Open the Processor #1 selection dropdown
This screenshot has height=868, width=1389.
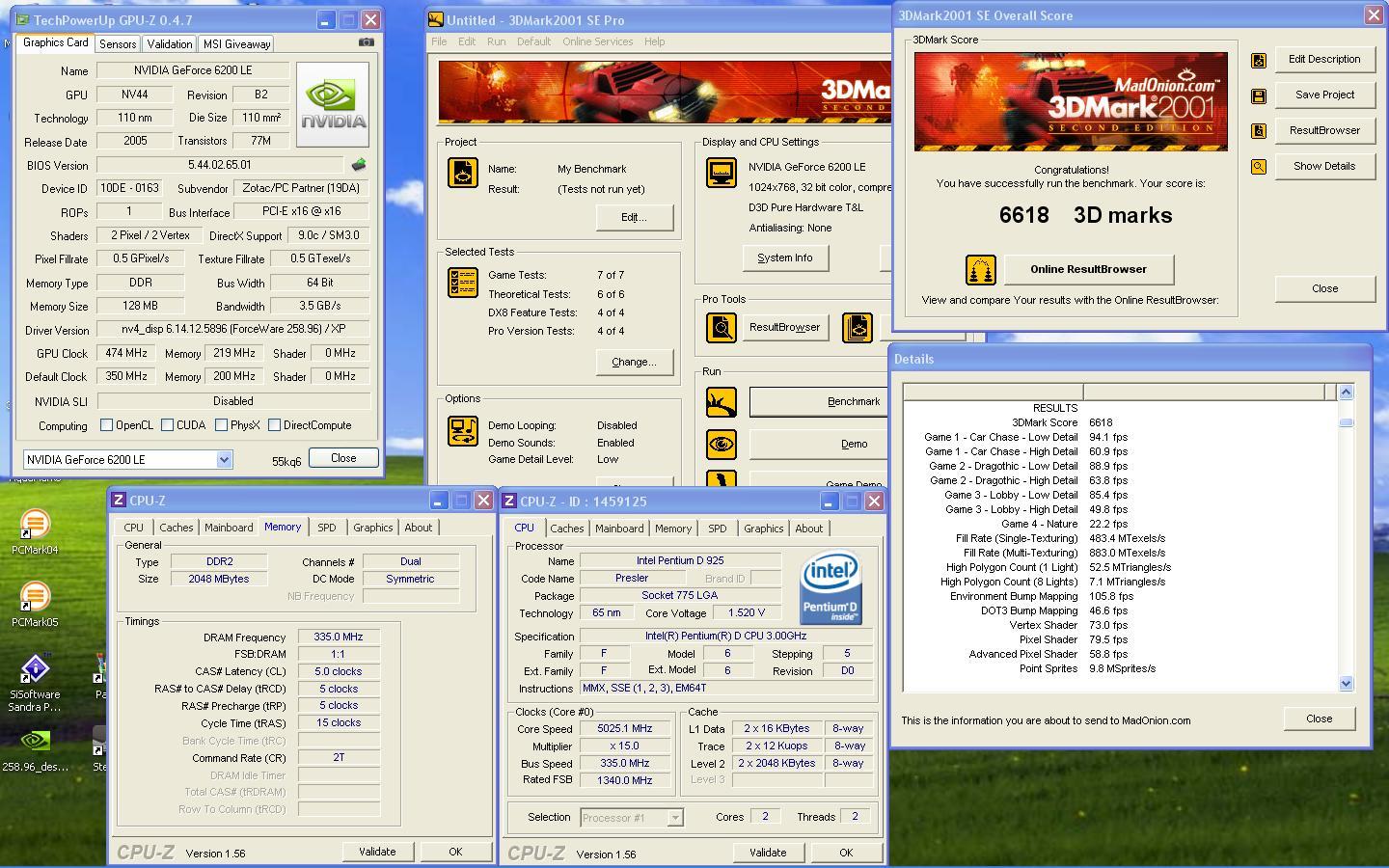pyautogui.click(x=675, y=818)
